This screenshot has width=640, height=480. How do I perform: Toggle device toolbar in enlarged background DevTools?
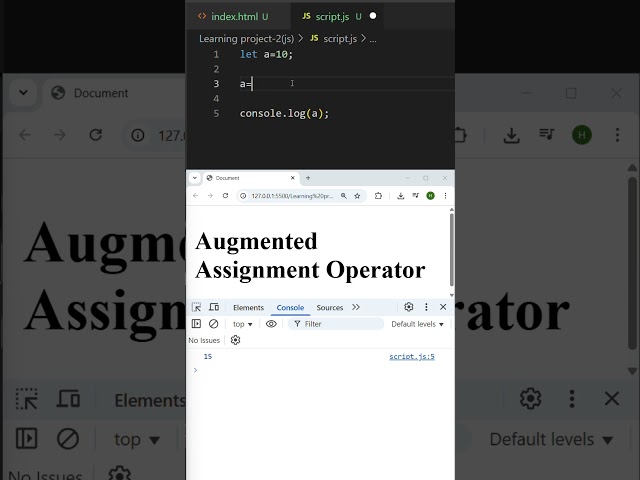click(68, 398)
